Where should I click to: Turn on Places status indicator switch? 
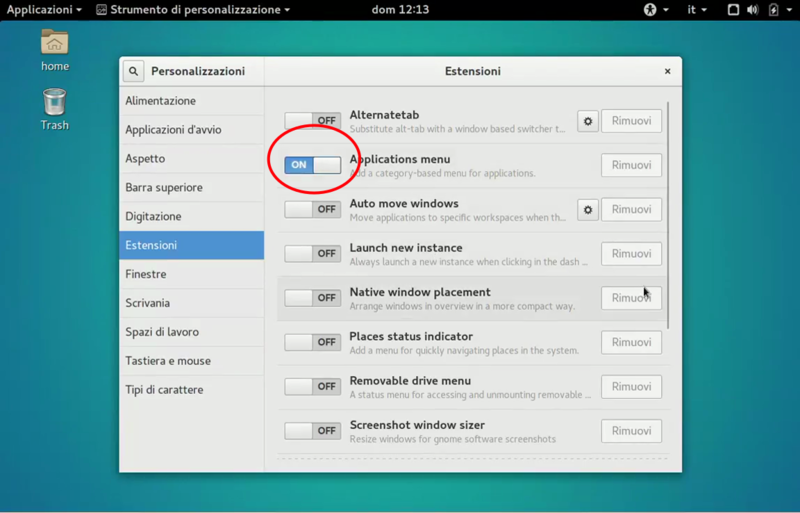pyautogui.click(x=312, y=342)
